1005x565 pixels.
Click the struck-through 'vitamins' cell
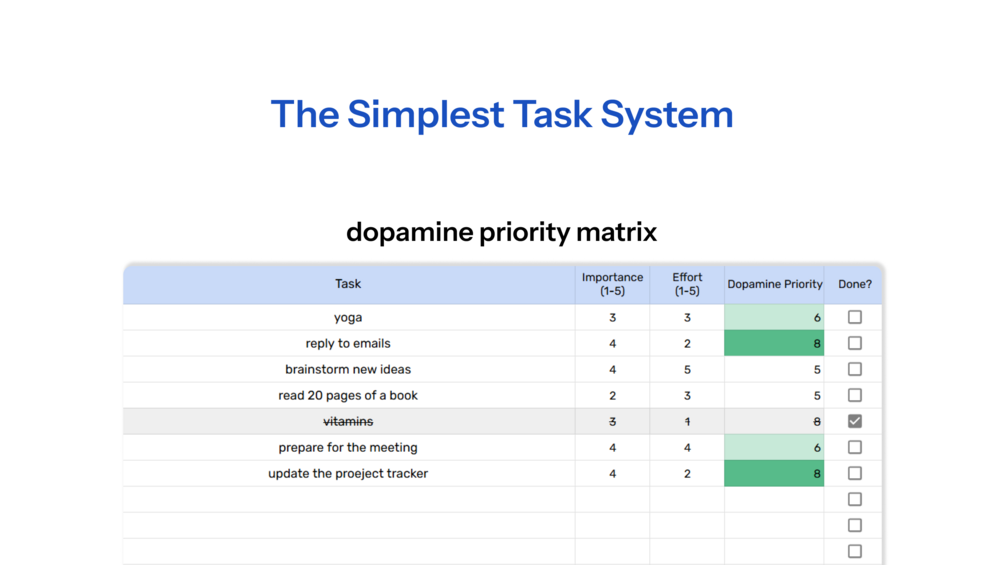click(349, 422)
